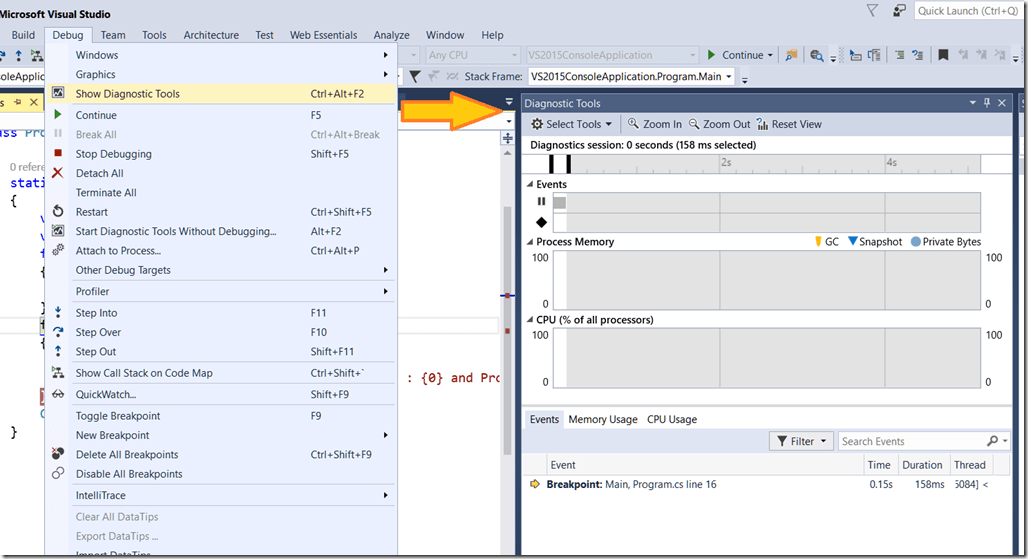Click the Reset View icon
The image size is (1028, 559).
click(763, 125)
